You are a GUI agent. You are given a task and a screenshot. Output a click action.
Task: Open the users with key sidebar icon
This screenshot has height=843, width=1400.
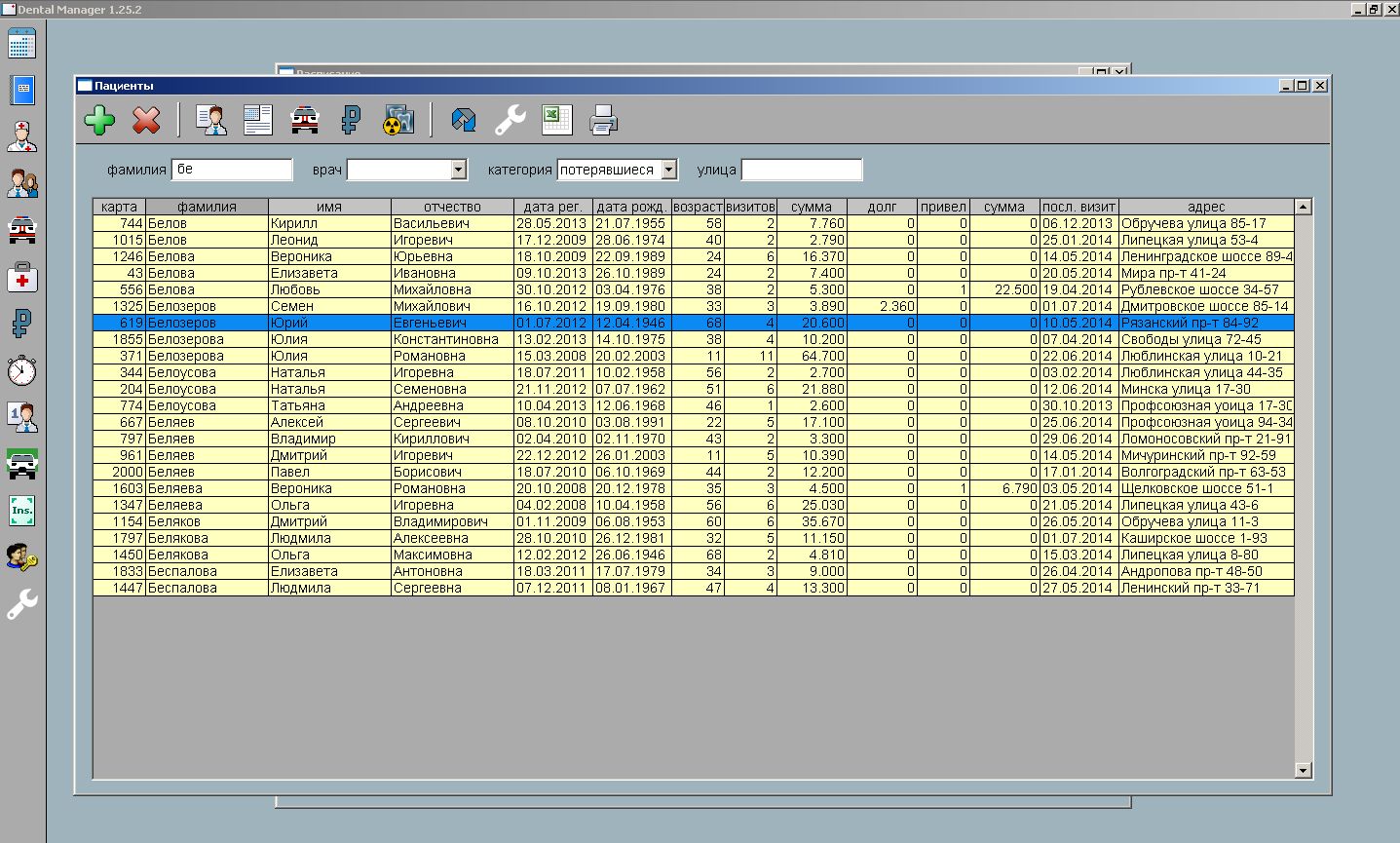tap(21, 557)
